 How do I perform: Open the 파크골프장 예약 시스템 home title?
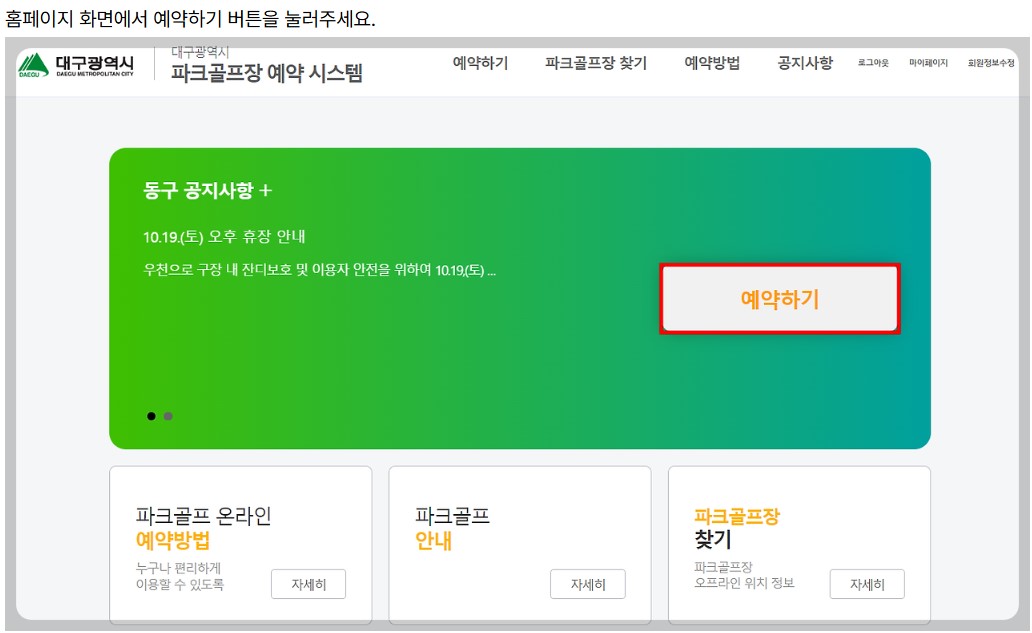[x=266, y=74]
